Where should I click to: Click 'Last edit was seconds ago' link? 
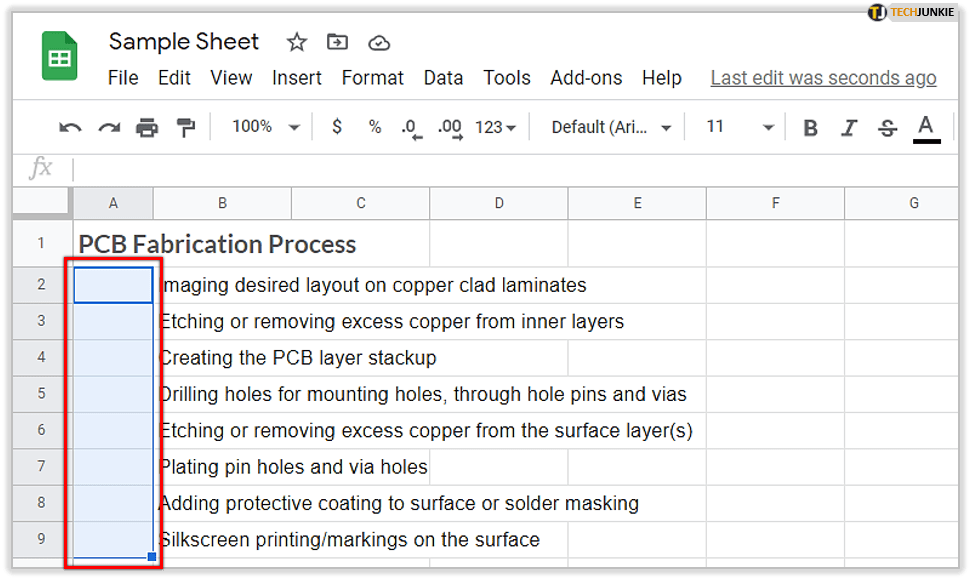[823, 78]
